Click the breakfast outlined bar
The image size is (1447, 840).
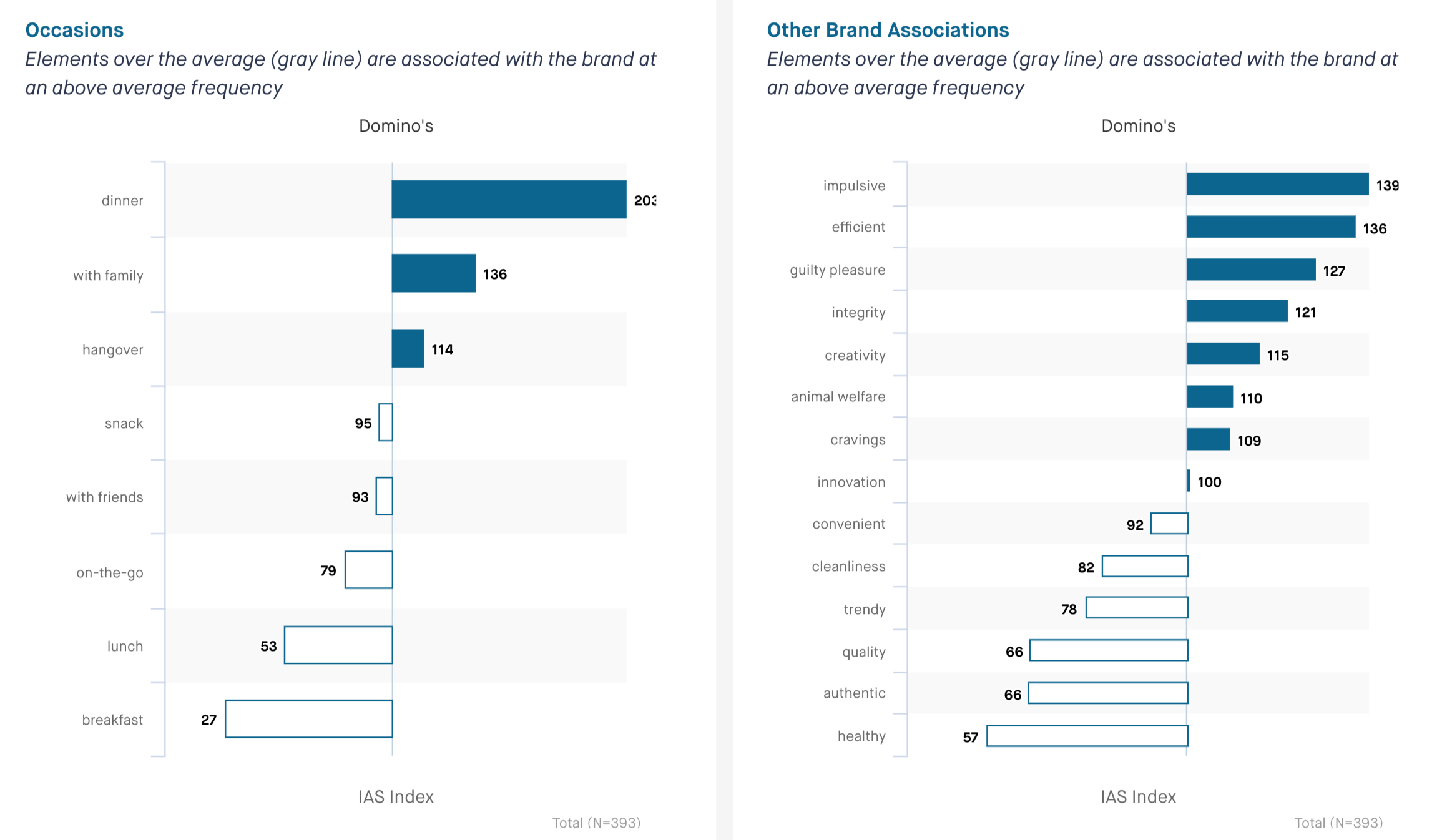tap(309, 719)
